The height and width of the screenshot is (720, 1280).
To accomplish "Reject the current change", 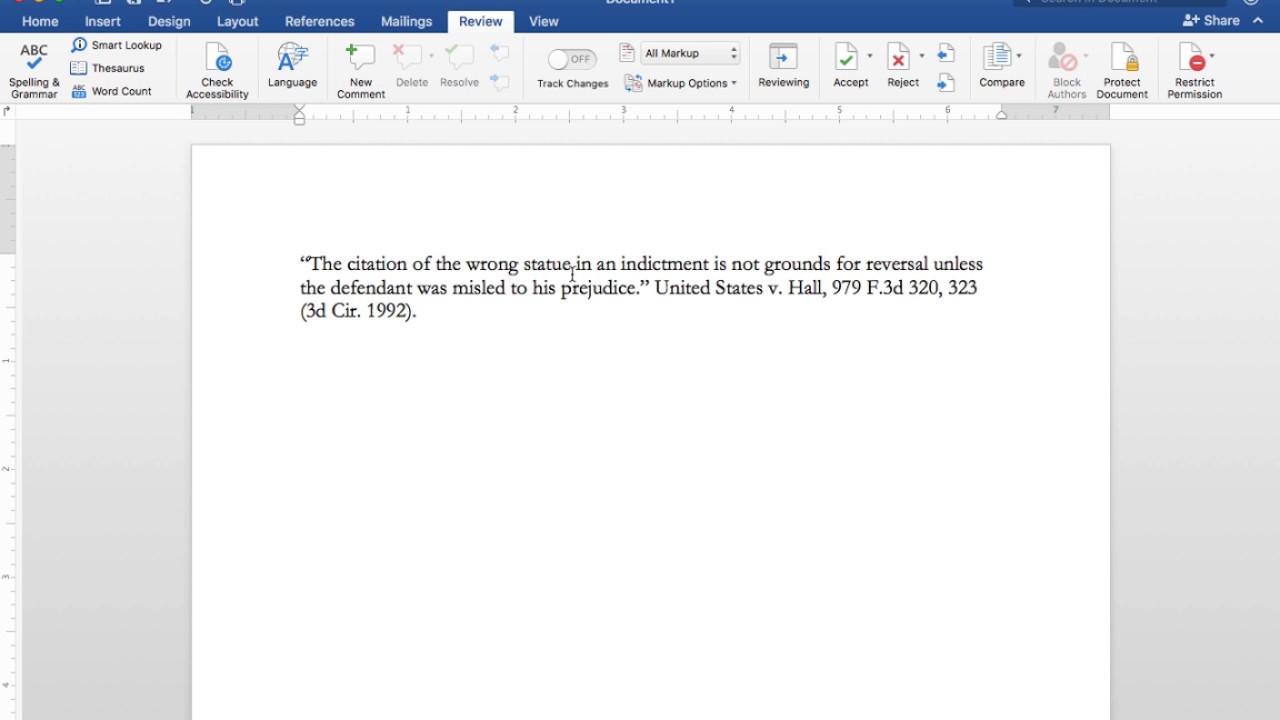I will point(899,66).
